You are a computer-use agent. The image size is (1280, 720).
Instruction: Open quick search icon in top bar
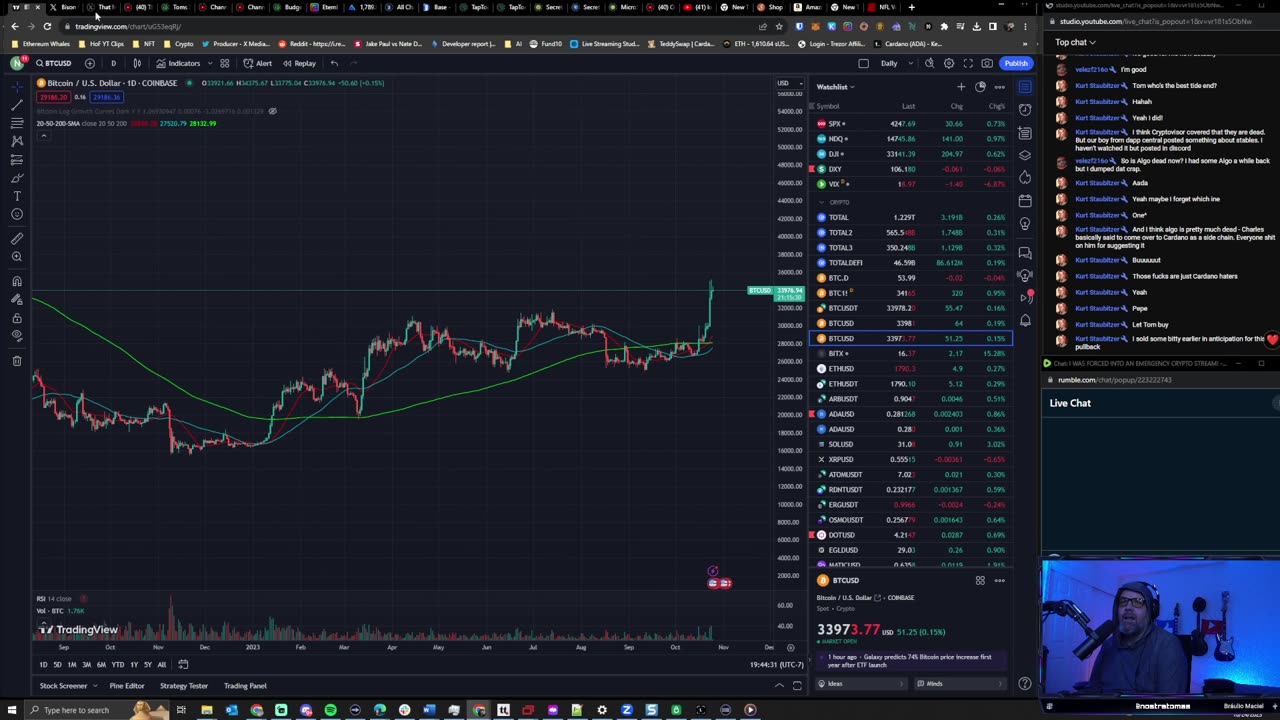(929, 63)
